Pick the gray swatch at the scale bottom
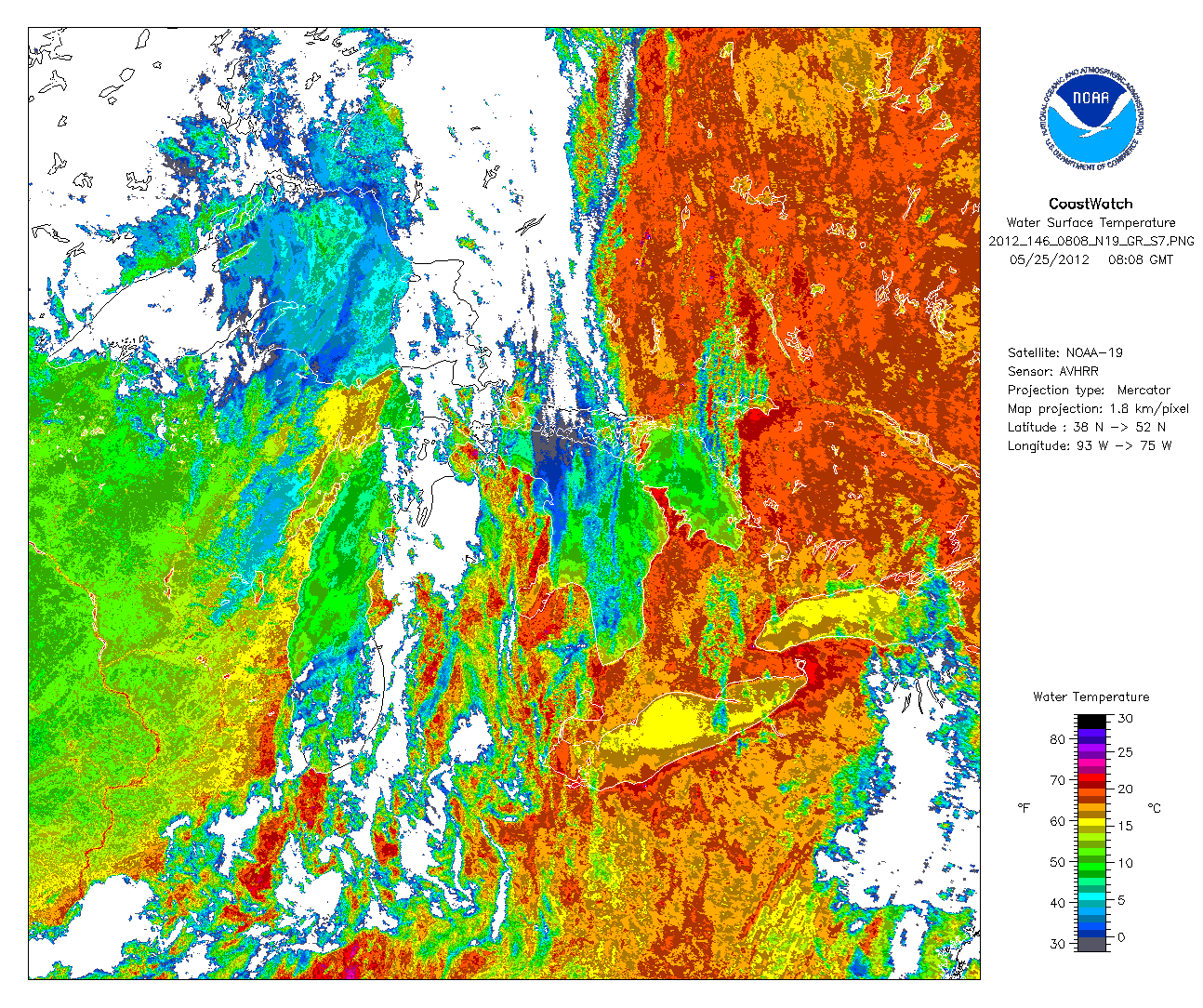 [x=1091, y=944]
